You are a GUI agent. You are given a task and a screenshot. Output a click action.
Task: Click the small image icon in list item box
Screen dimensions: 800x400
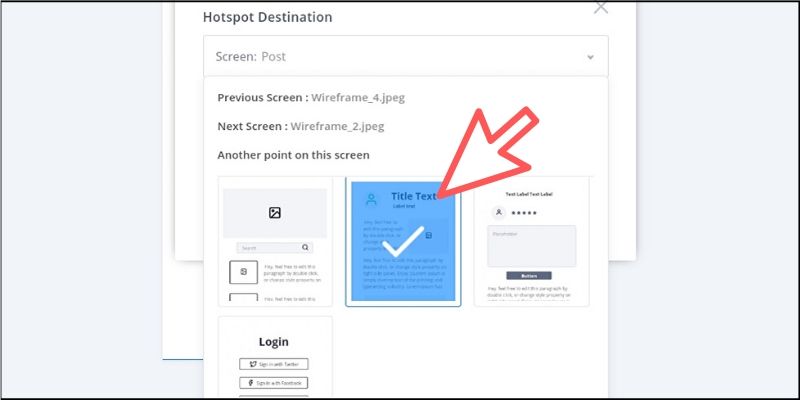[243, 272]
